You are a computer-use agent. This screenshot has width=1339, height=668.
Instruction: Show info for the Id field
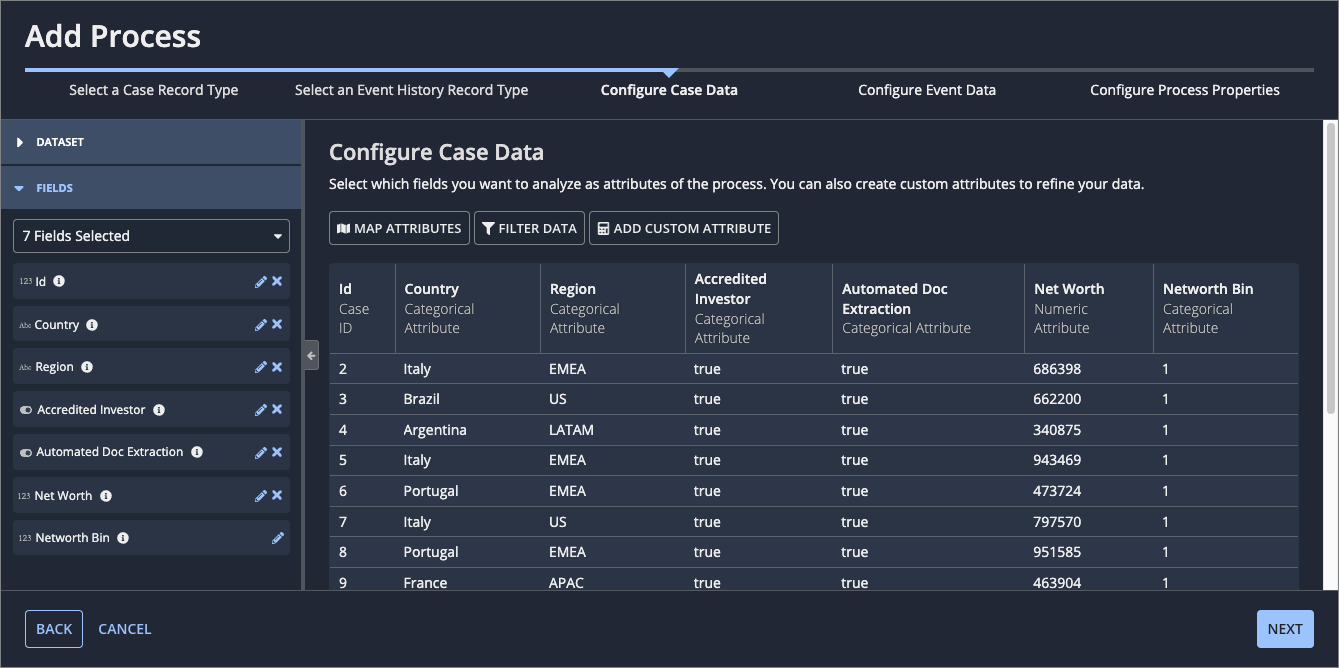tap(59, 282)
